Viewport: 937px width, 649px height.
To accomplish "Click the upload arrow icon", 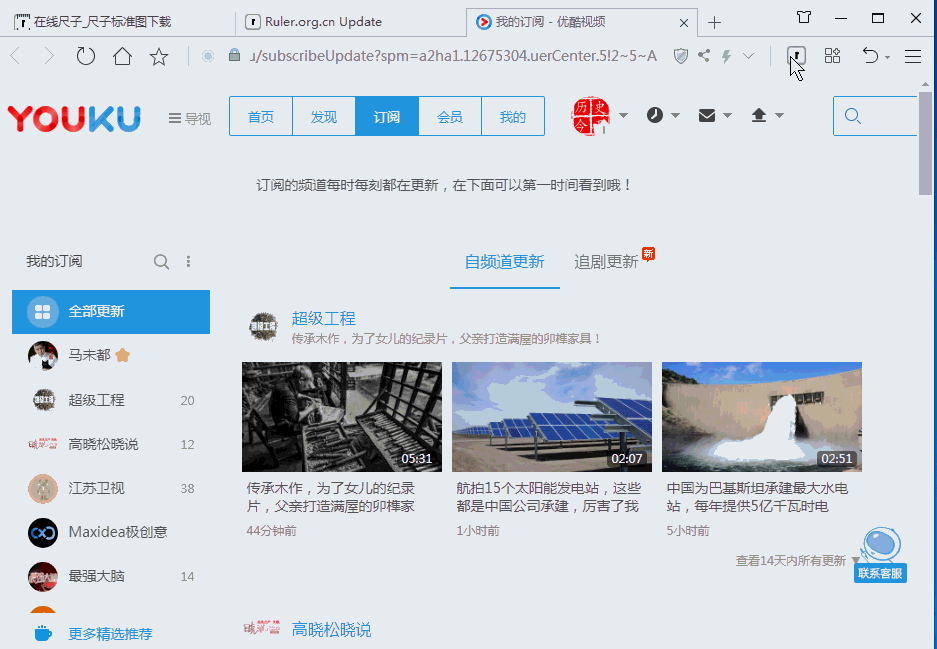I will (x=759, y=115).
